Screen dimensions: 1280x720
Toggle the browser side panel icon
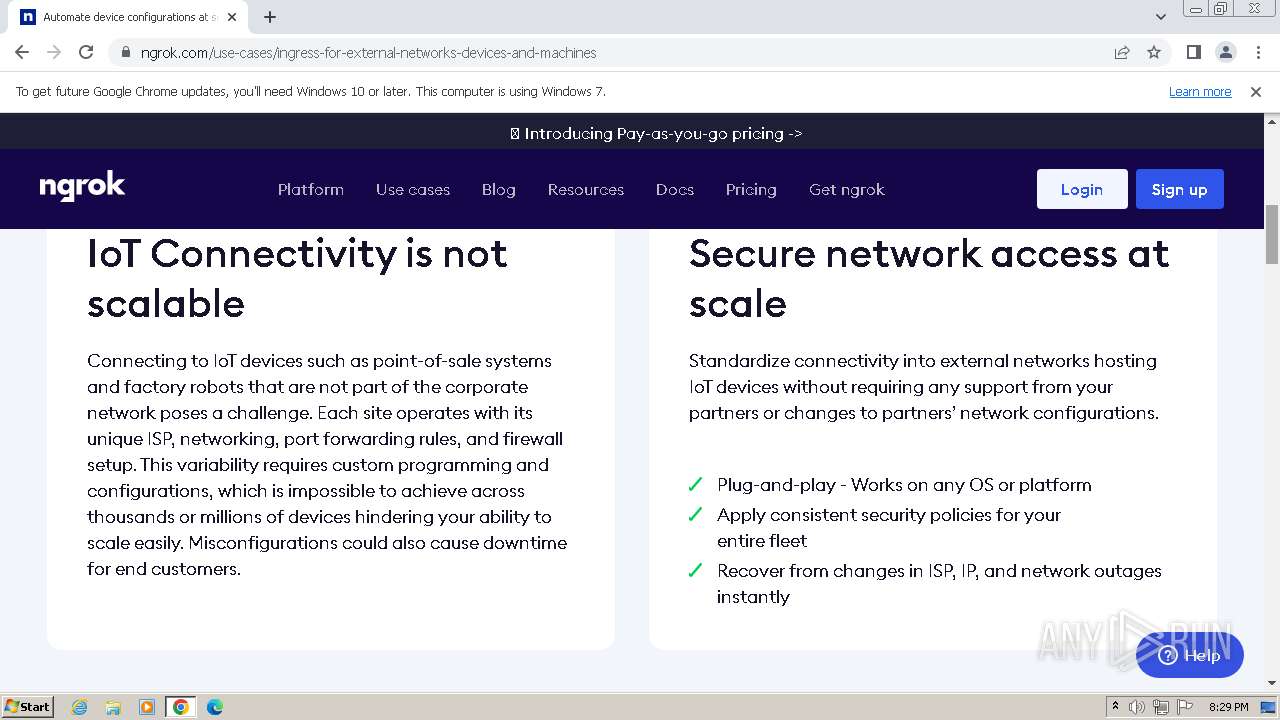coord(1193,52)
